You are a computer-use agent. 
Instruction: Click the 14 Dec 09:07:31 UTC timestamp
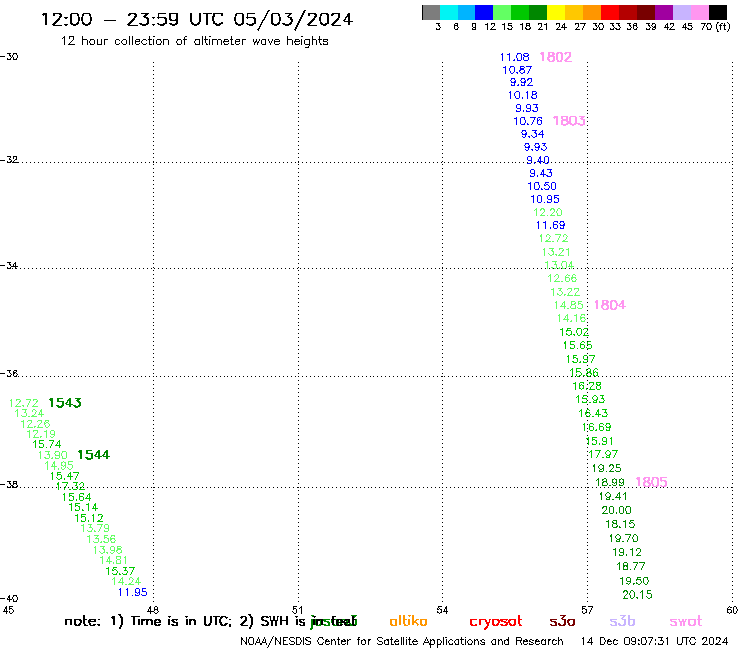[654, 642]
